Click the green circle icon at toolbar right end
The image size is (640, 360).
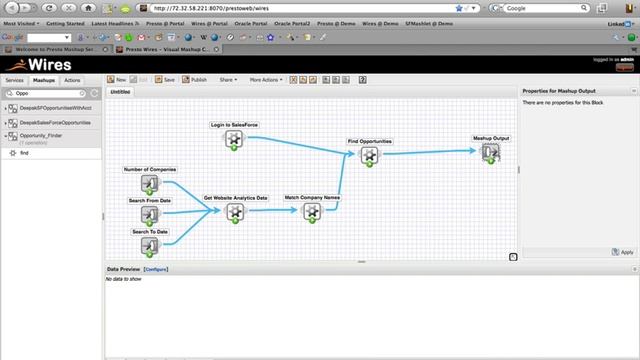point(631,38)
